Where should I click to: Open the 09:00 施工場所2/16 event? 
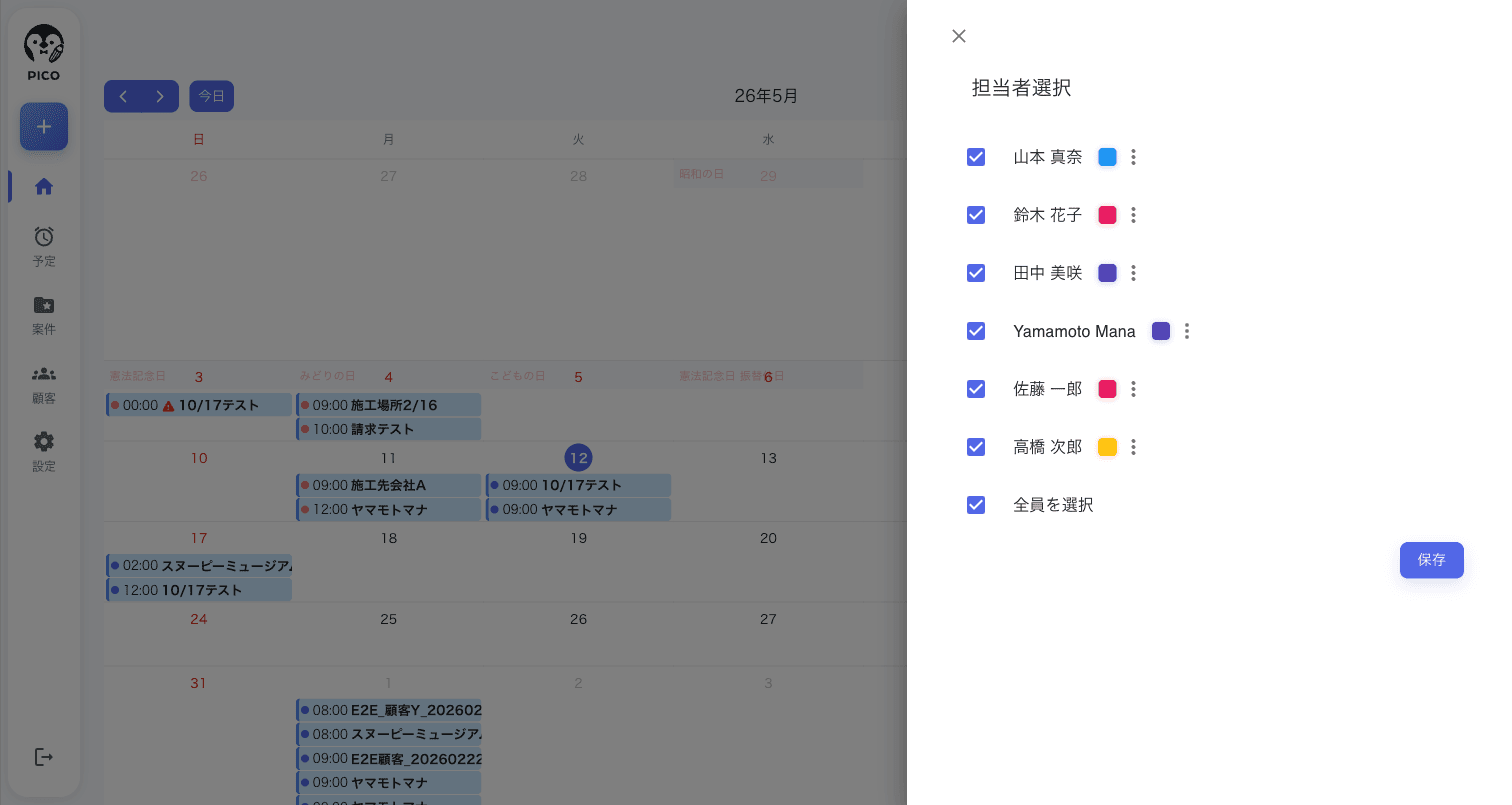point(389,405)
